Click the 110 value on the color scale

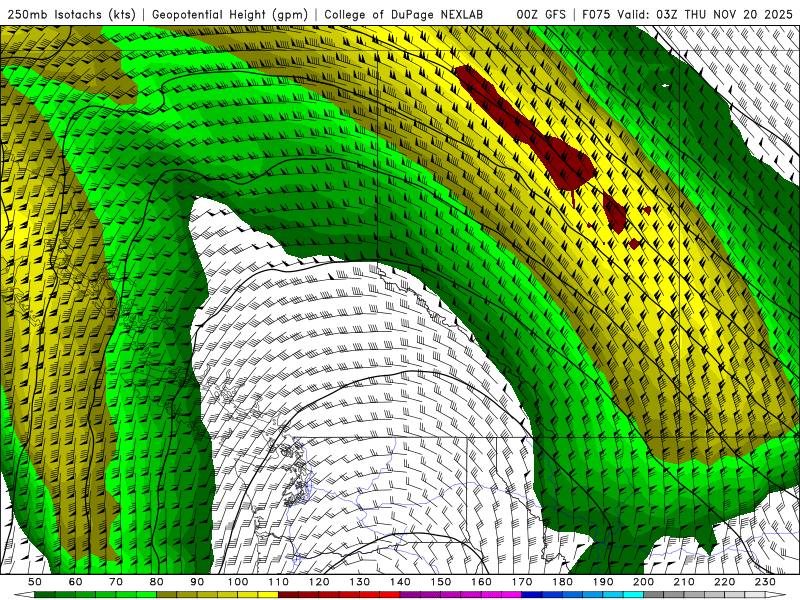pos(279,582)
